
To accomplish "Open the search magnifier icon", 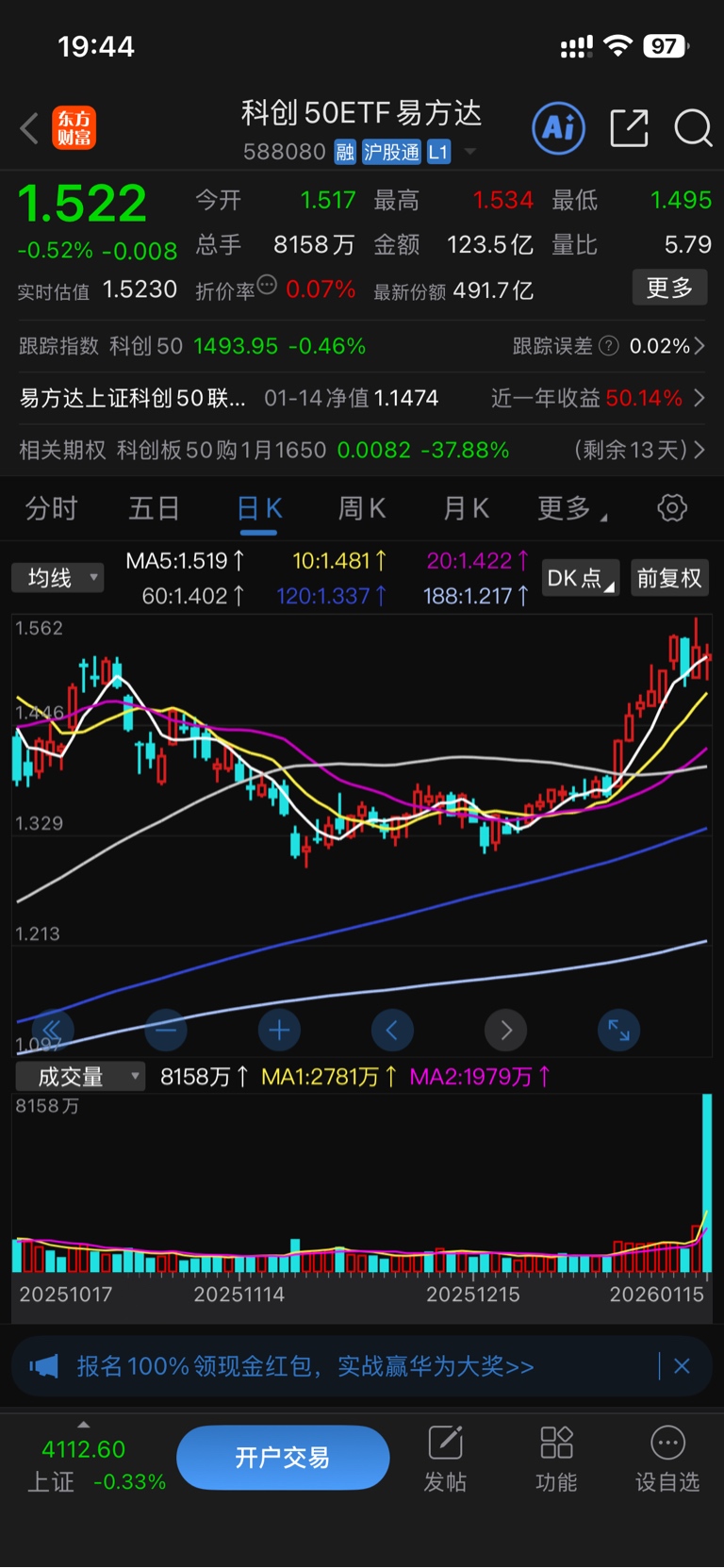I will (693, 128).
